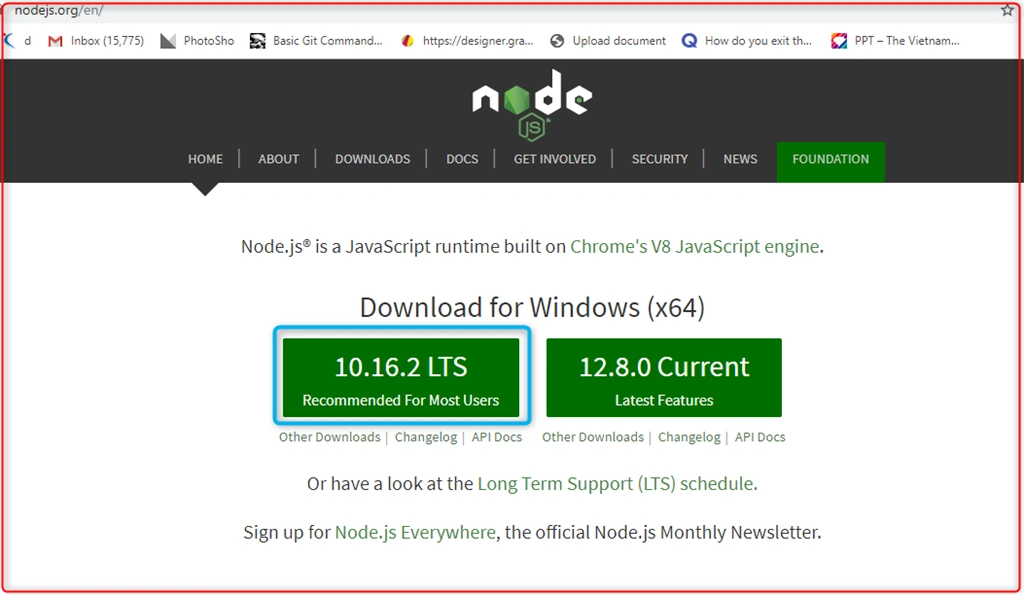Open the NEWS nav item

coord(740,159)
